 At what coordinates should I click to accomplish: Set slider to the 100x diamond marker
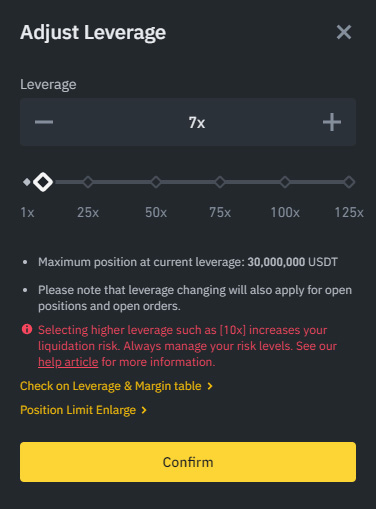coord(285,182)
